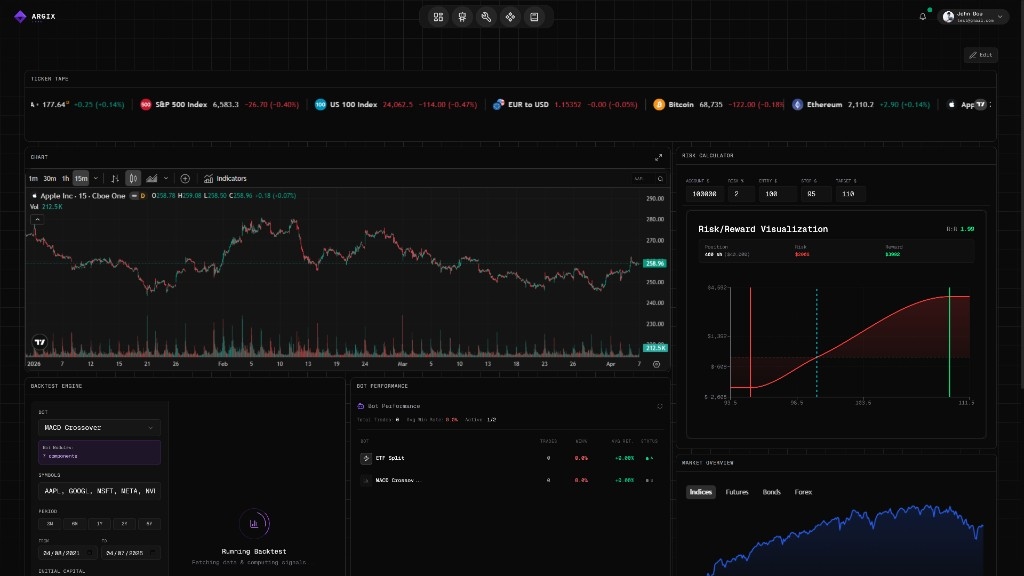1024x576 pixels.
Task: Edit the Stop $ field
Action: (x=816, y=194)
